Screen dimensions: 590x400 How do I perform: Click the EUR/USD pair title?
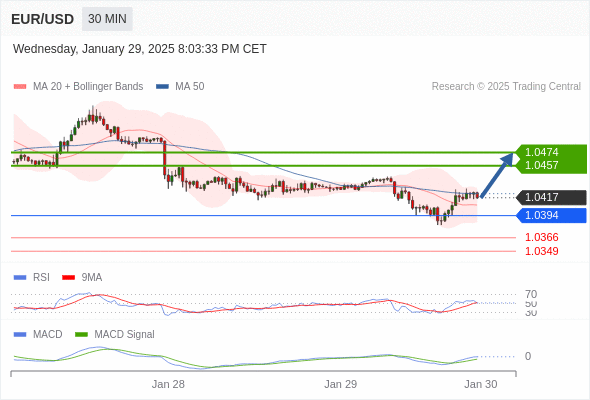(43, 19)
